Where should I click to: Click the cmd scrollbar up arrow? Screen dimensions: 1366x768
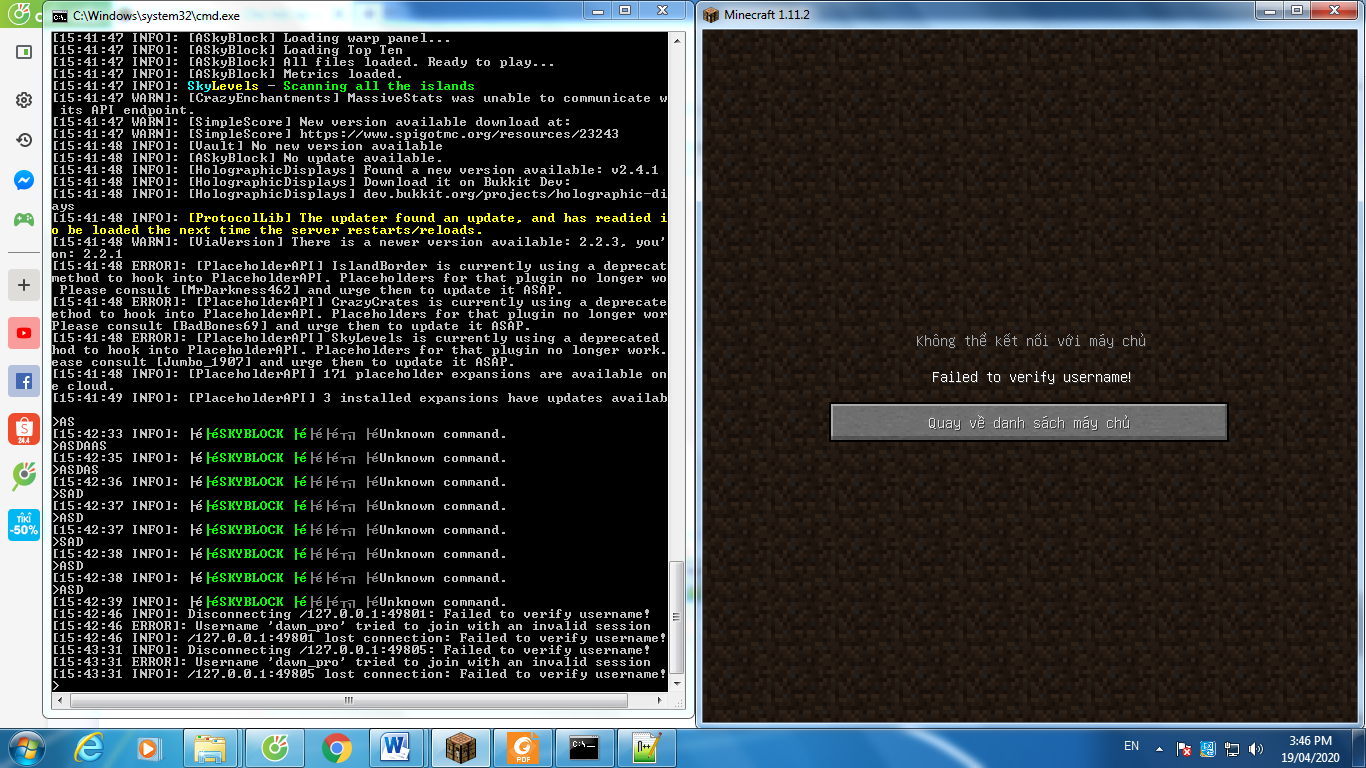click(x=677, y=40)
